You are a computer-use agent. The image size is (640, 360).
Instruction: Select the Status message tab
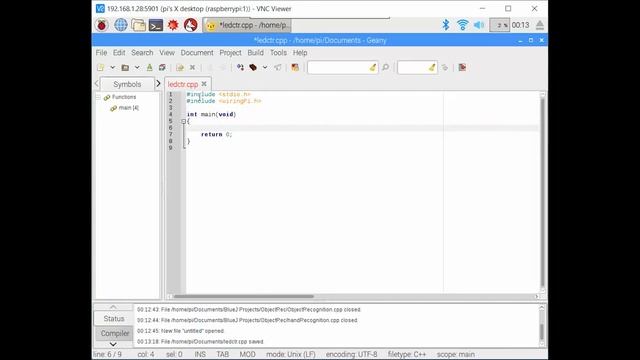pos(114,318)
